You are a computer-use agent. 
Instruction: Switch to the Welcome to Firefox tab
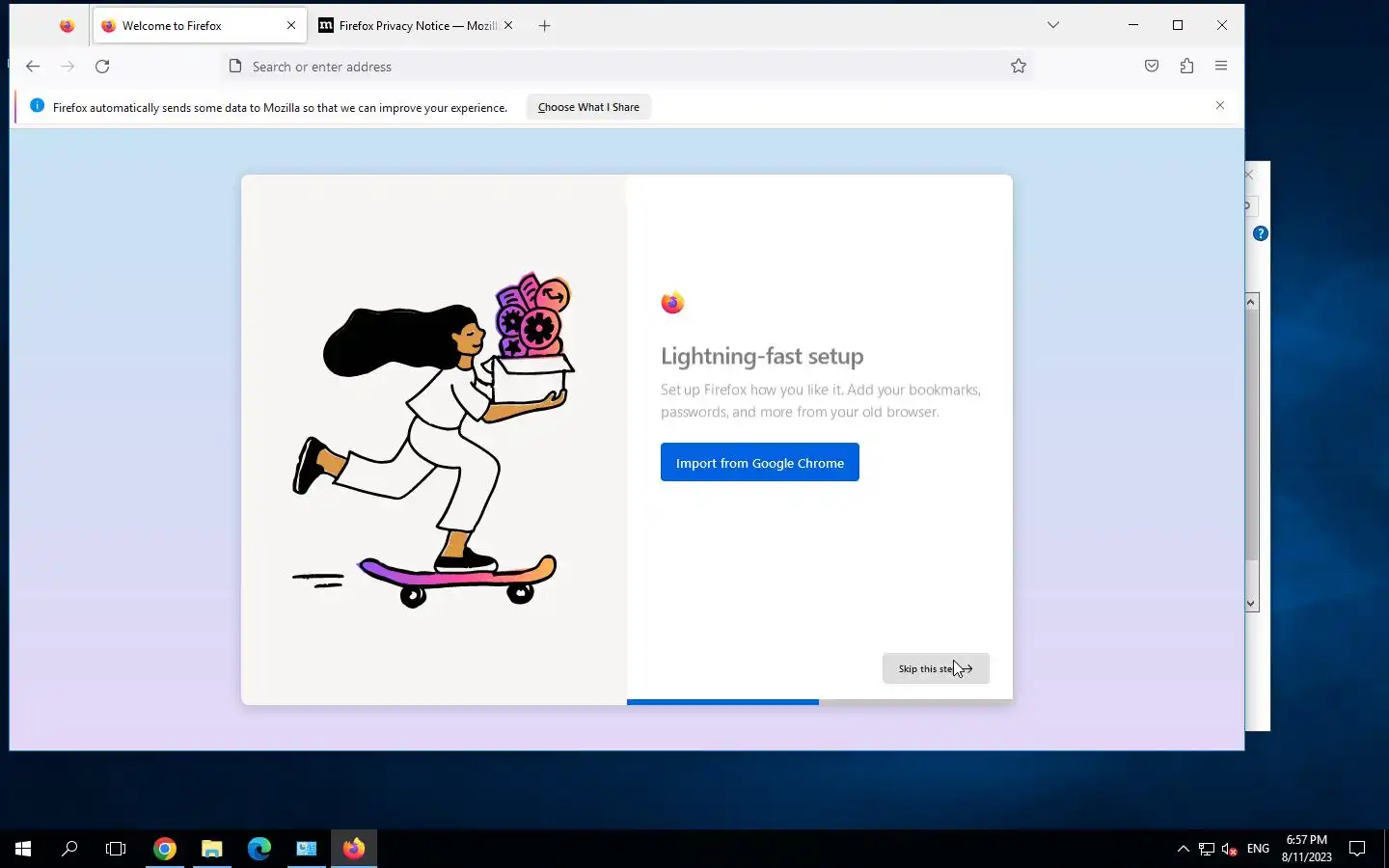pyautogui.click(x=200, y=26)
